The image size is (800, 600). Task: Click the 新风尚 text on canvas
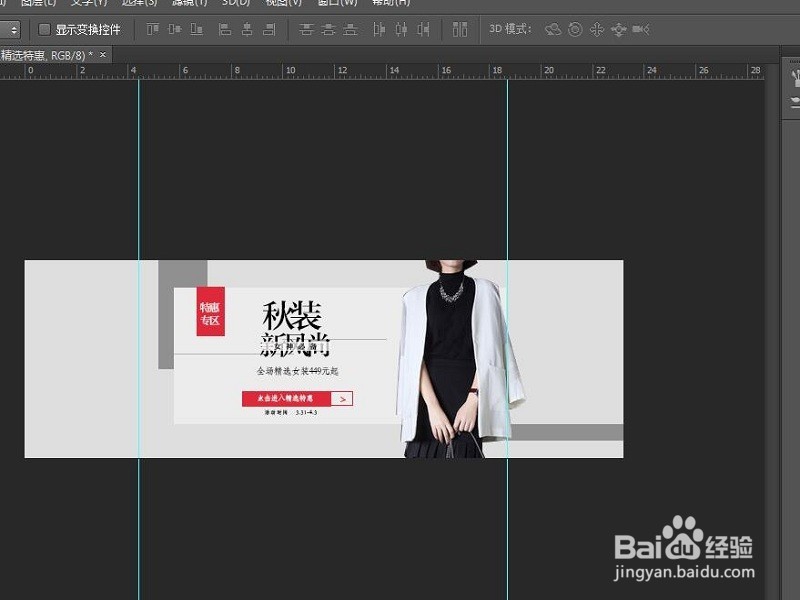click(x=295, y=344)
